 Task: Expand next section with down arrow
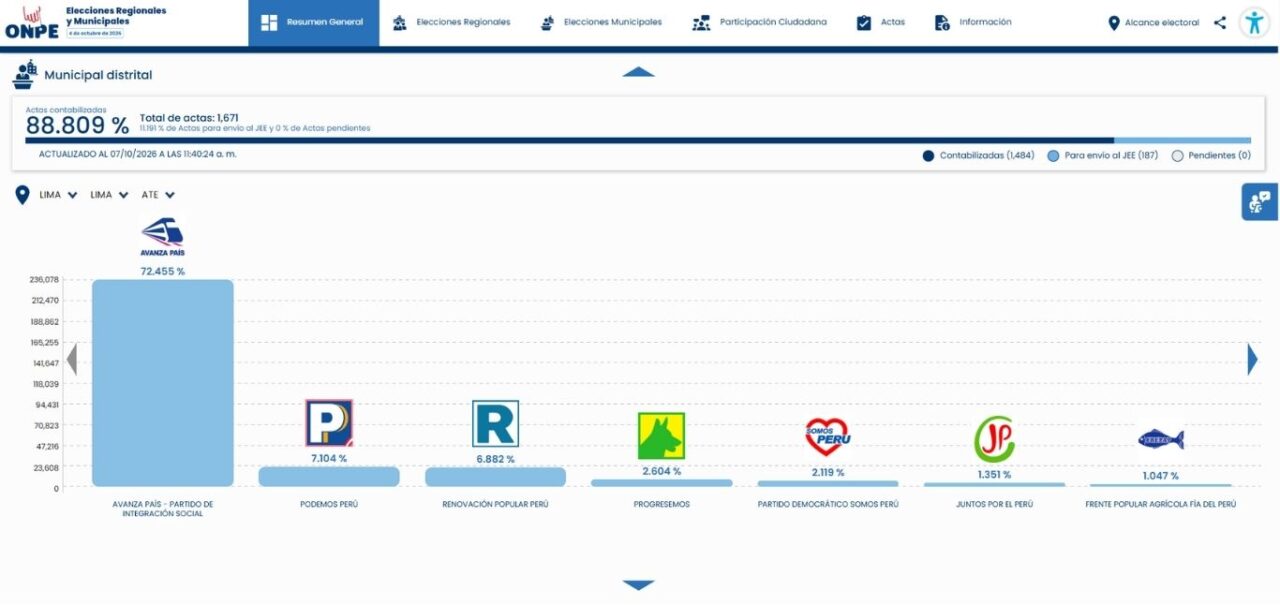tap(638, 585)
